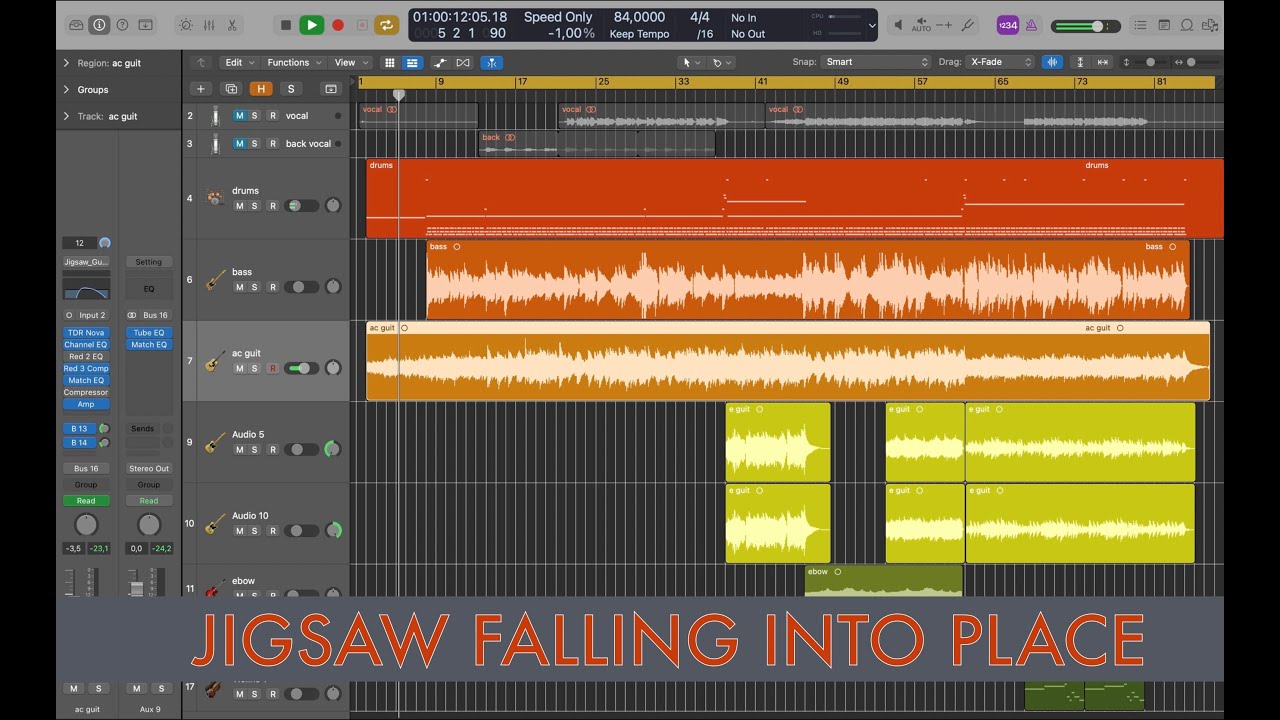Toggle the purple 1234 count-in button
Screen dimensions: 1280x720
tap(1008, 25)
